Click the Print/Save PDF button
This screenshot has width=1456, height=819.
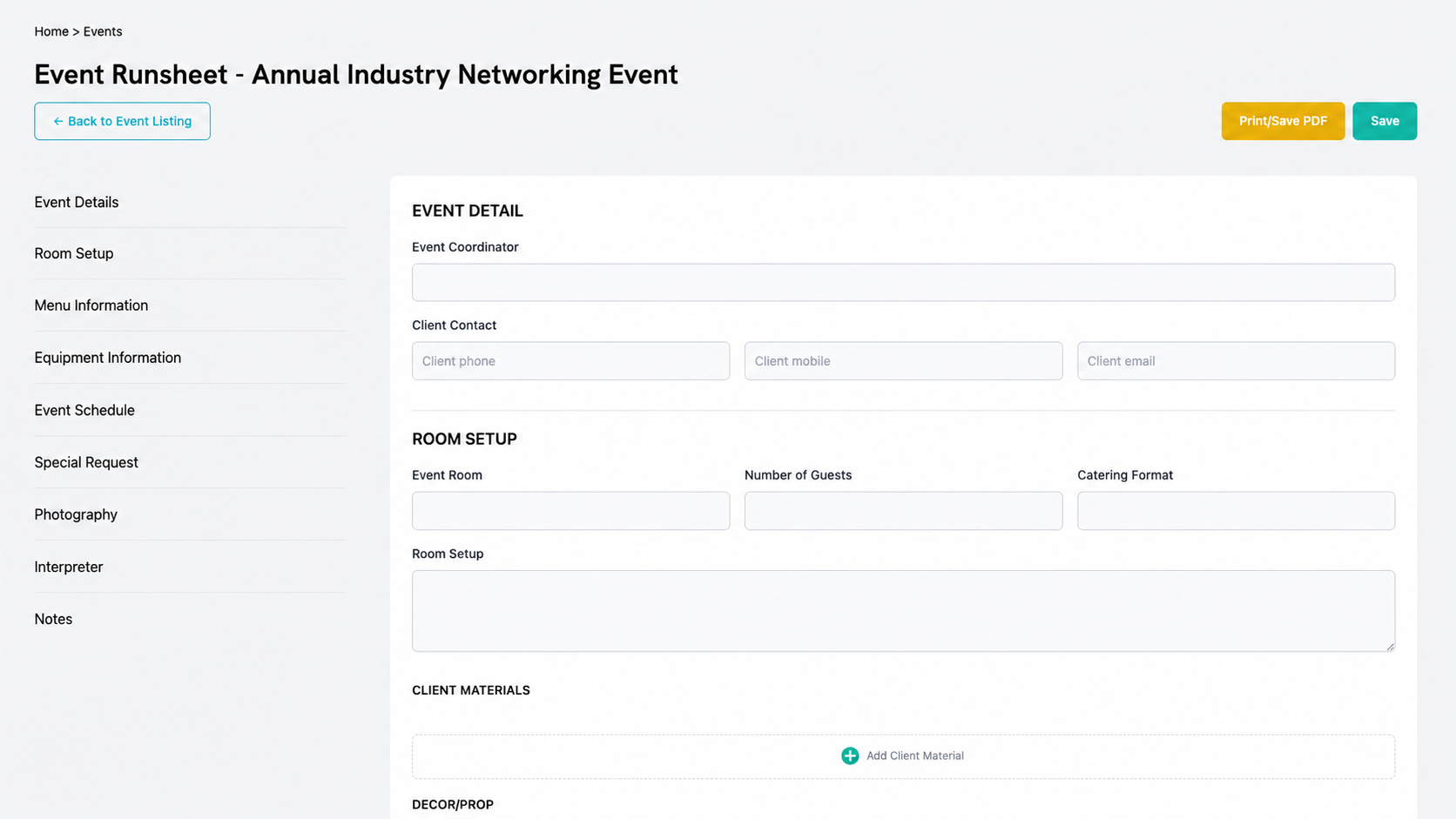[1283, 121]
